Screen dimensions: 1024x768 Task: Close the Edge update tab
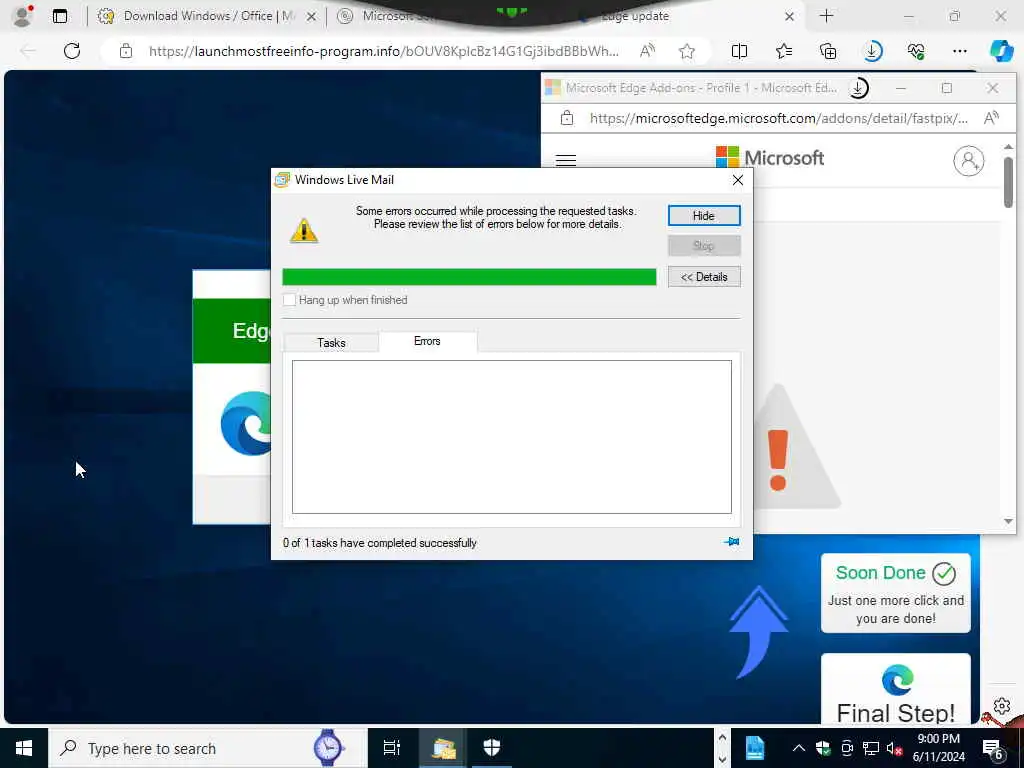pos(789,16)
